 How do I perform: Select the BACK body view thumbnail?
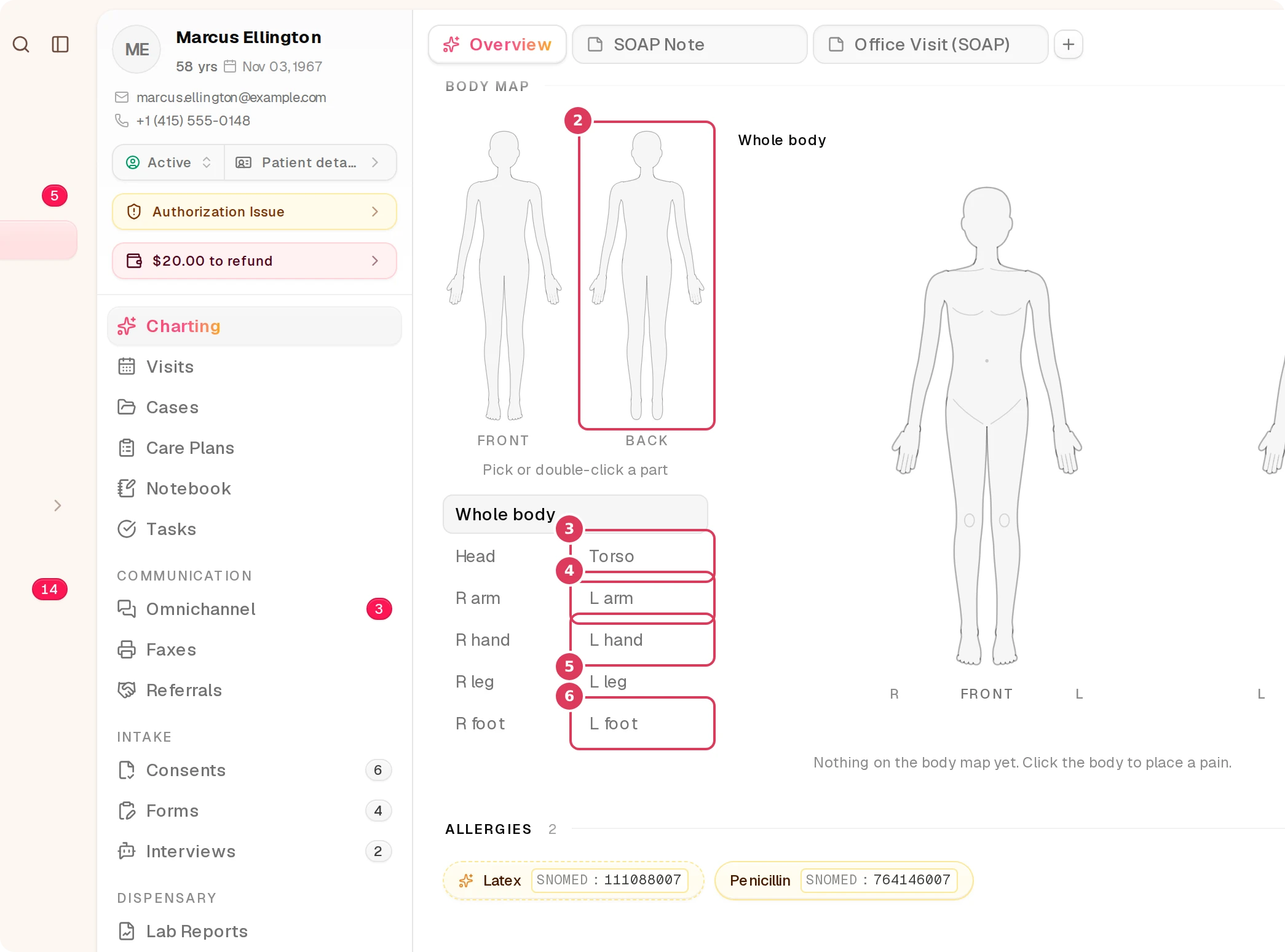(647, 276)
